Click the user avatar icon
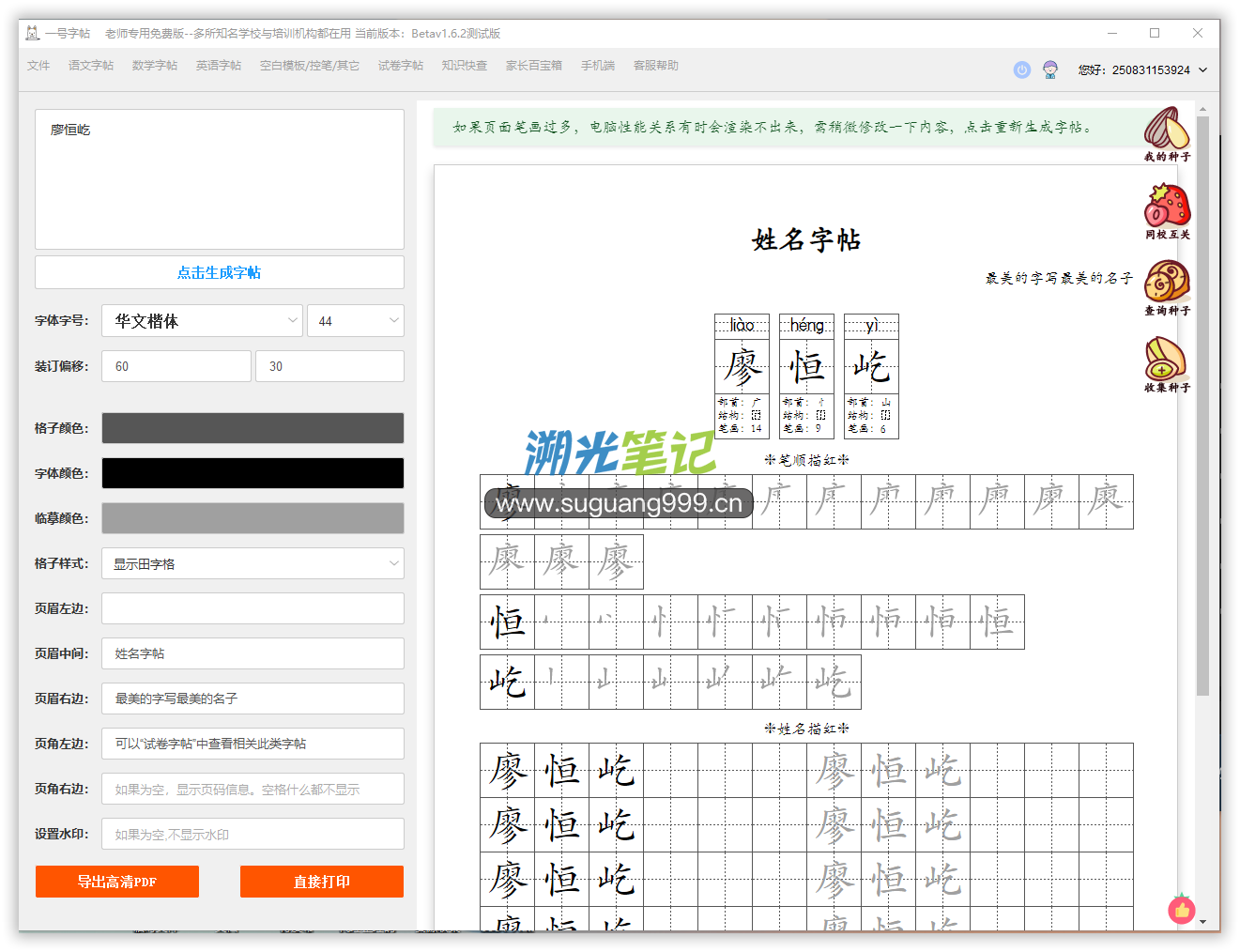This screenshot has width=1240, height=952. [x=1050, y=69]
